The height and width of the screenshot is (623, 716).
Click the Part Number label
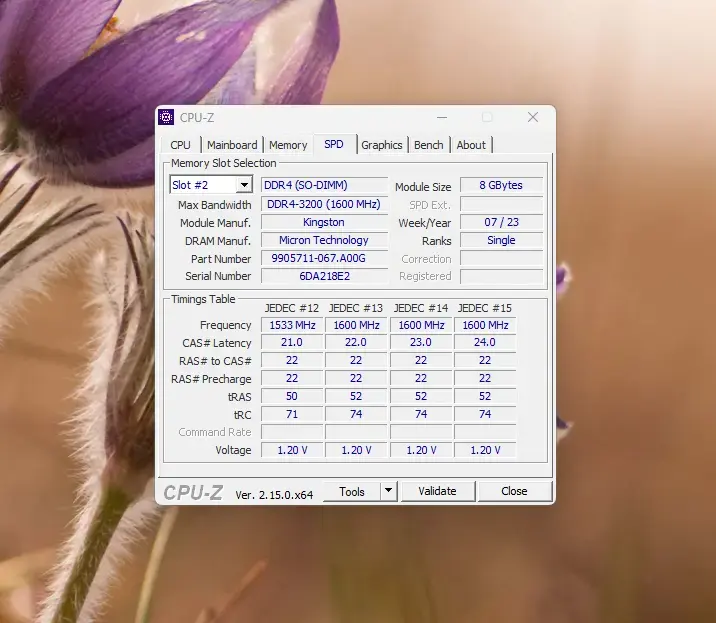(221, 259)
